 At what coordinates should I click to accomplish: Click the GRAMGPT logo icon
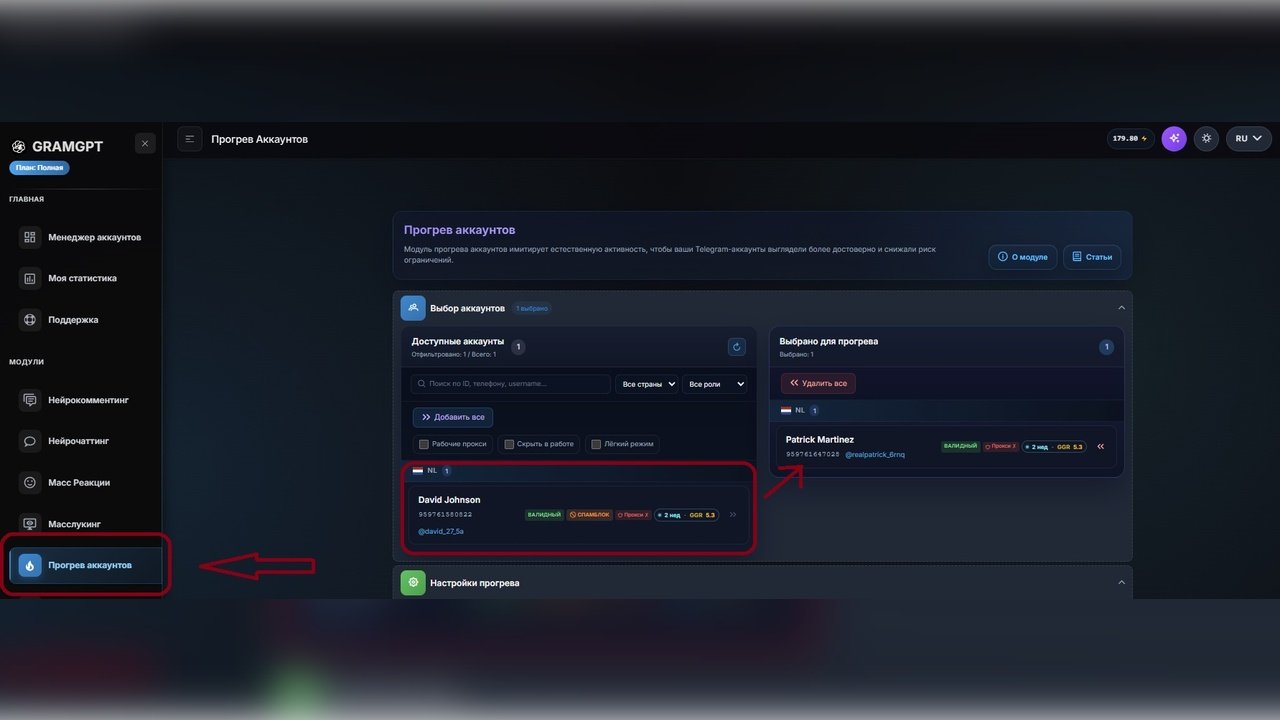point(18,146)
